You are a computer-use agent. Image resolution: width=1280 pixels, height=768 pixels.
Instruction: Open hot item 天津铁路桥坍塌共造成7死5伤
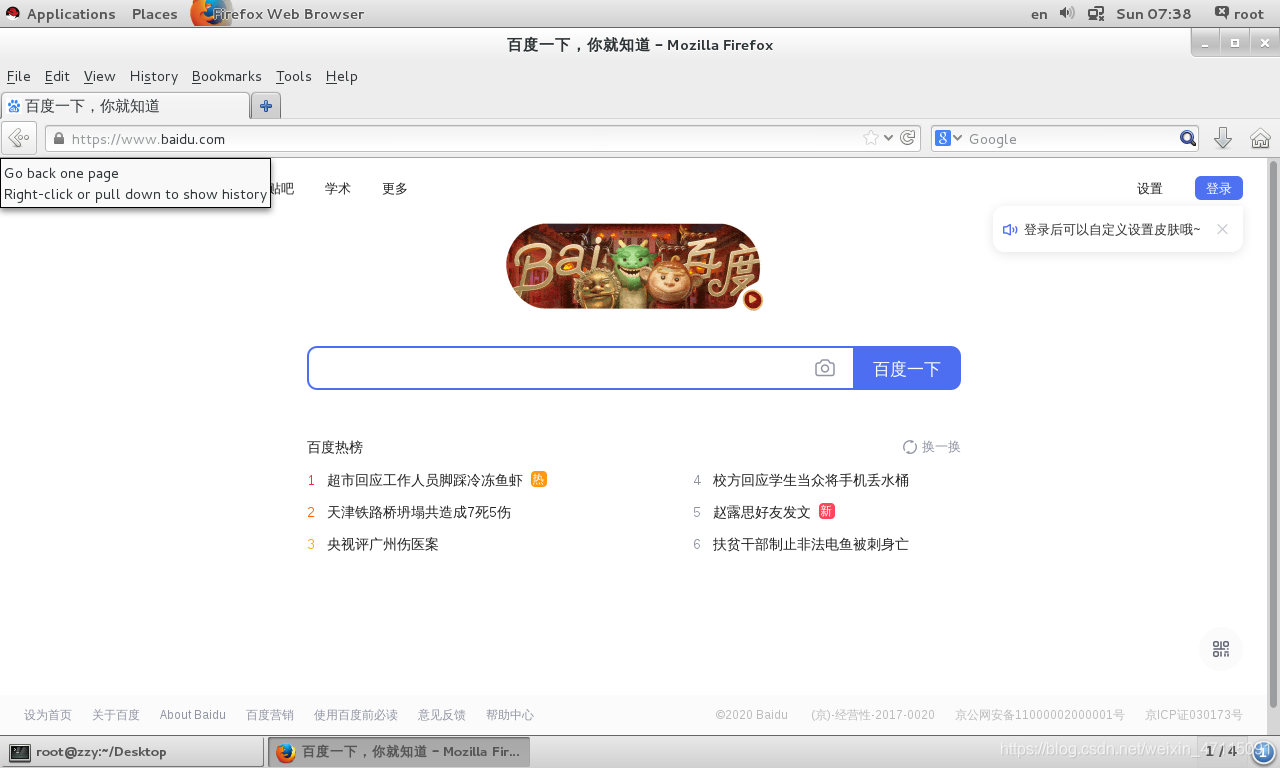419,512
